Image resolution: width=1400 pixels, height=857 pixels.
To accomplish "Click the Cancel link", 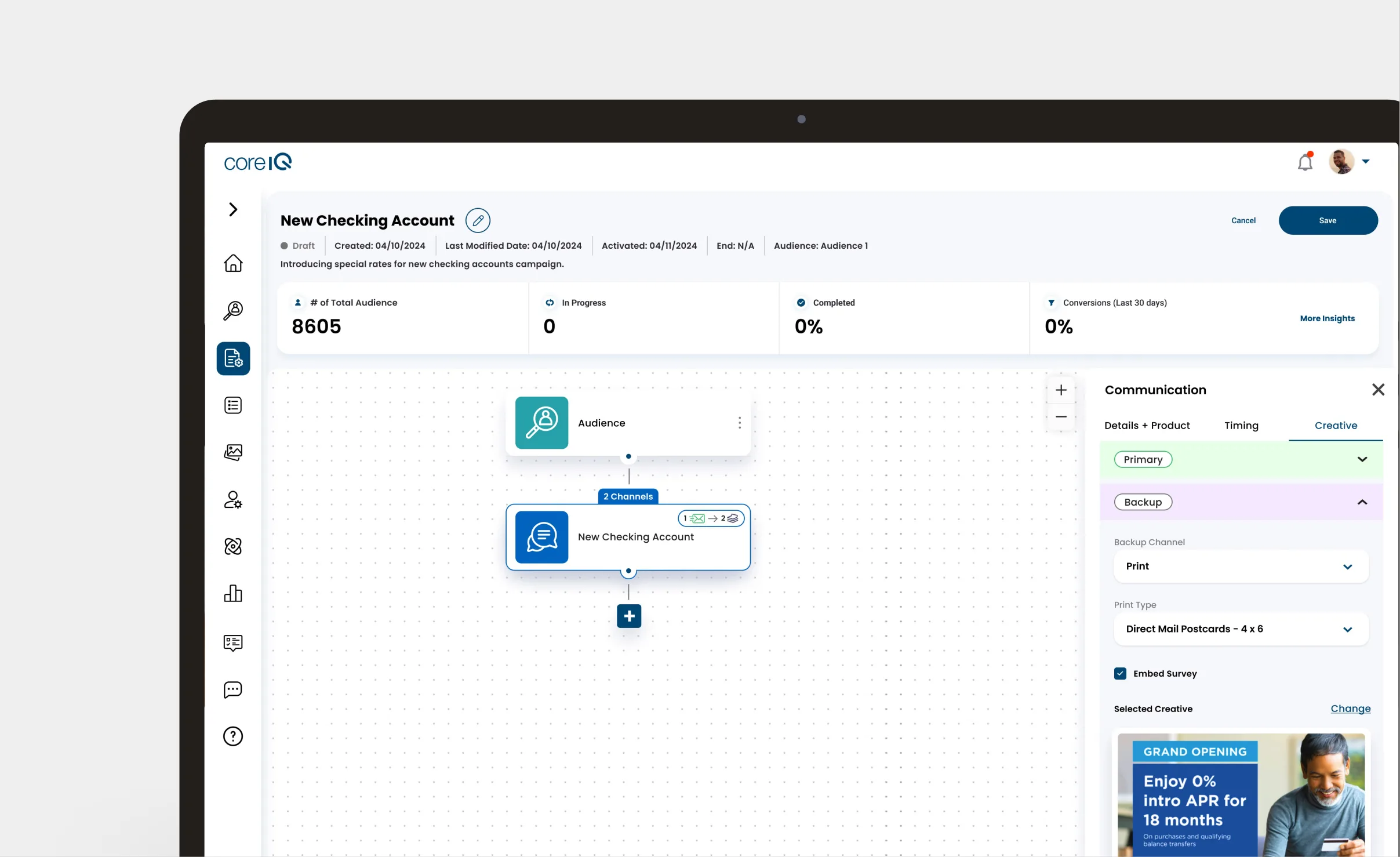I will click(x=1243, y=220).
